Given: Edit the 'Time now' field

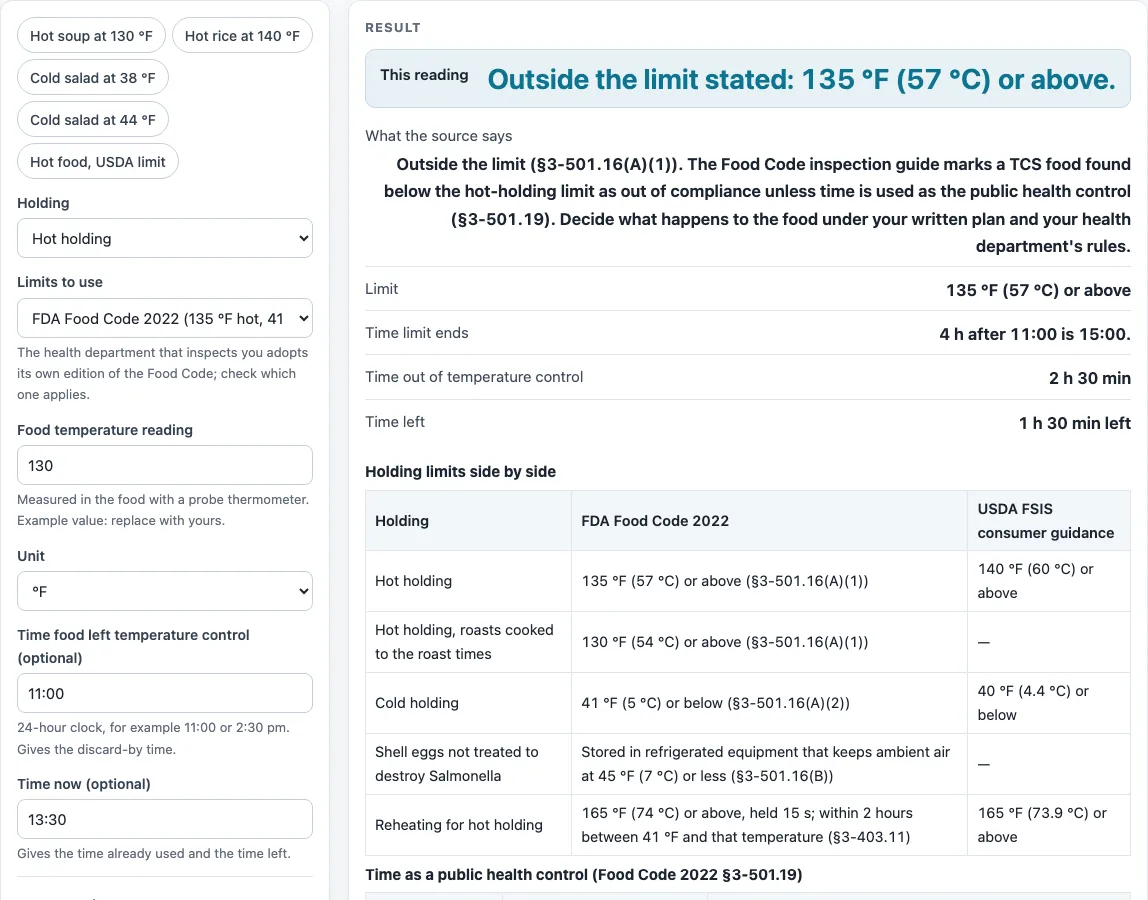Looking at the screenshot, I should click(165, 819).
